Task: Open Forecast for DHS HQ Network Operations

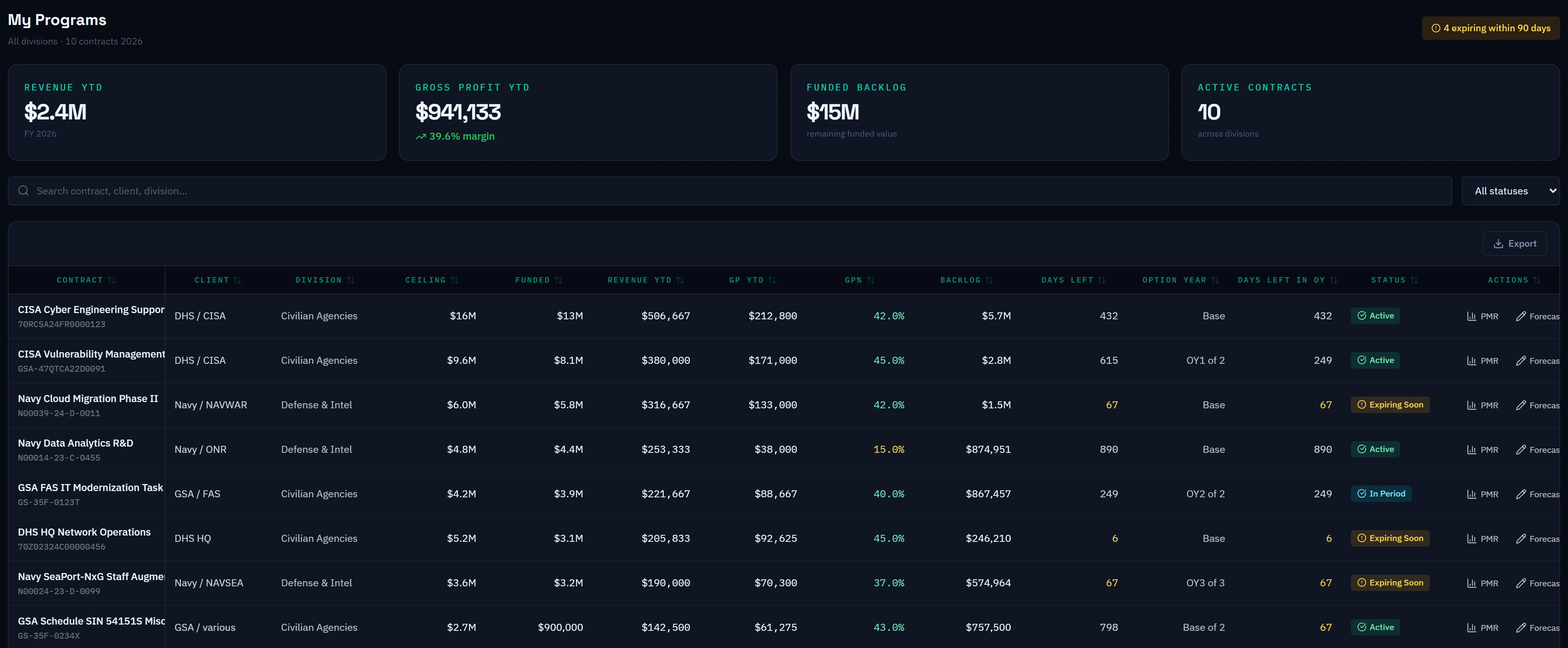Action: coord(1538,538)
